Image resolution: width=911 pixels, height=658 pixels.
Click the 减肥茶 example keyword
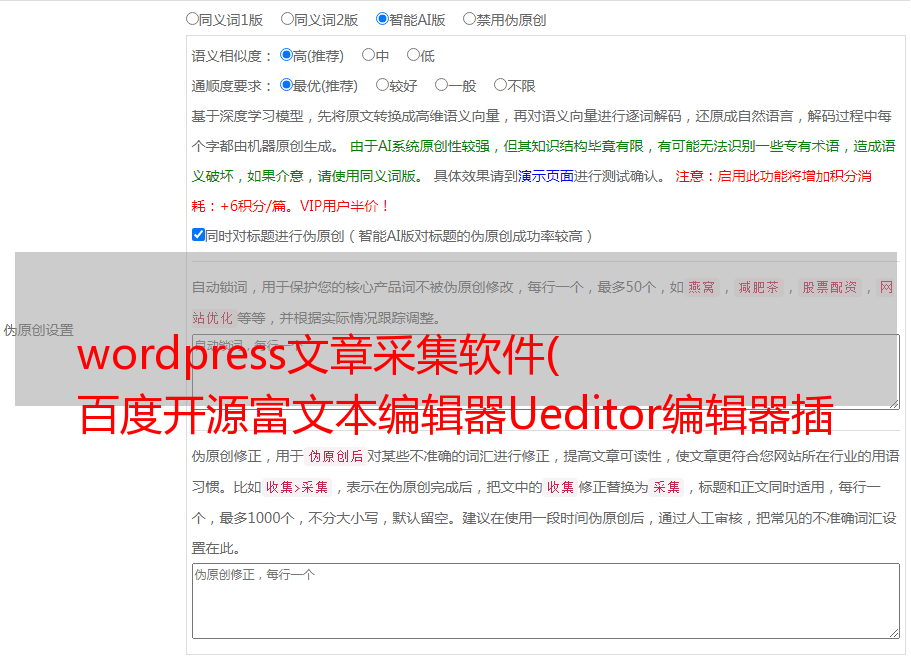point(758,287)
